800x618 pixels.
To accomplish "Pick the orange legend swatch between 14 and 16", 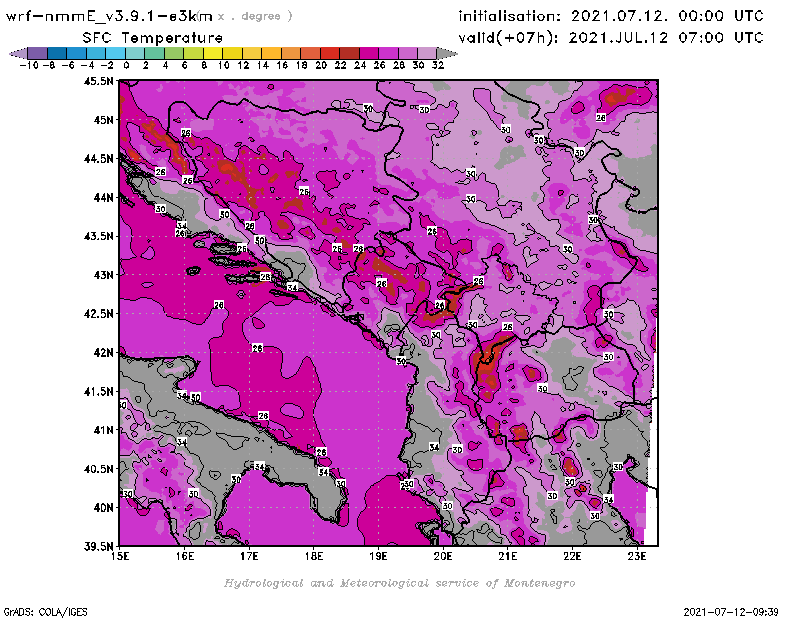I will point(271,53).
